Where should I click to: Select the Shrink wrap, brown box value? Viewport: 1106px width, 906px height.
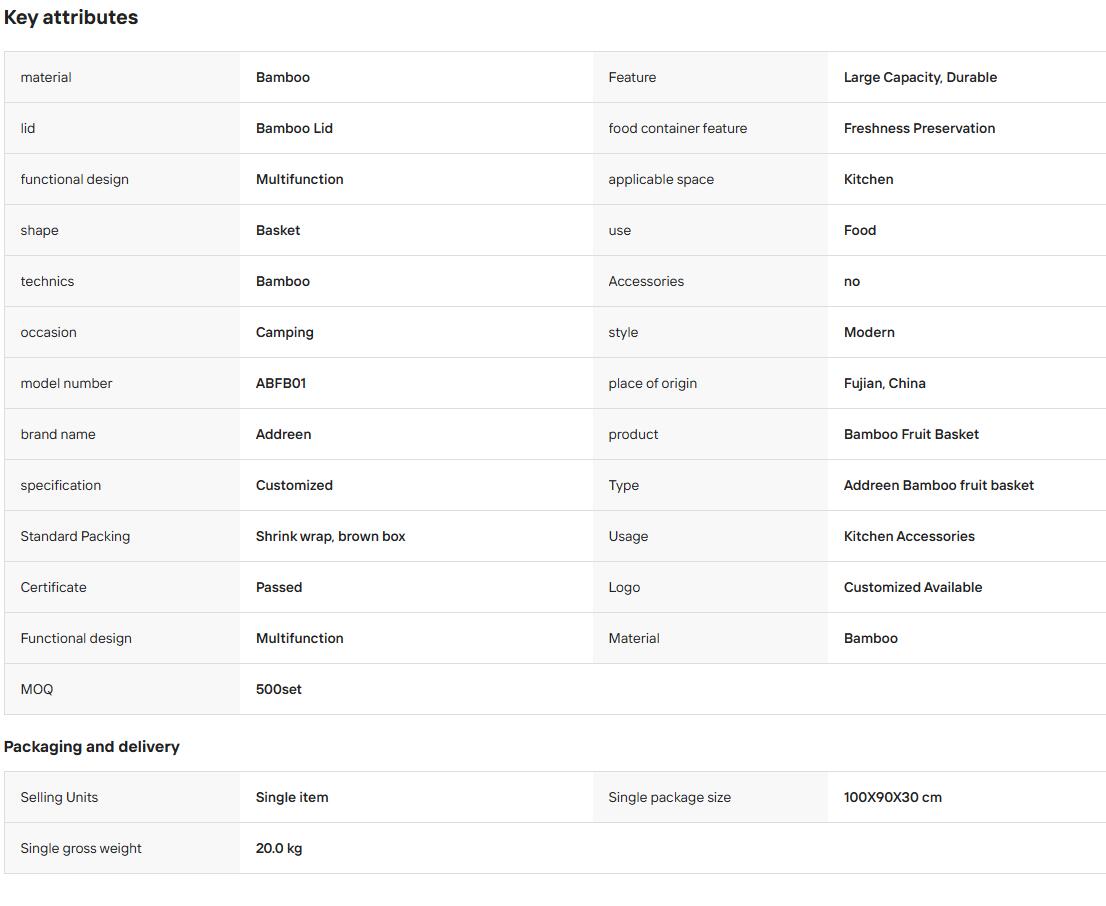(x=331, y=536)
